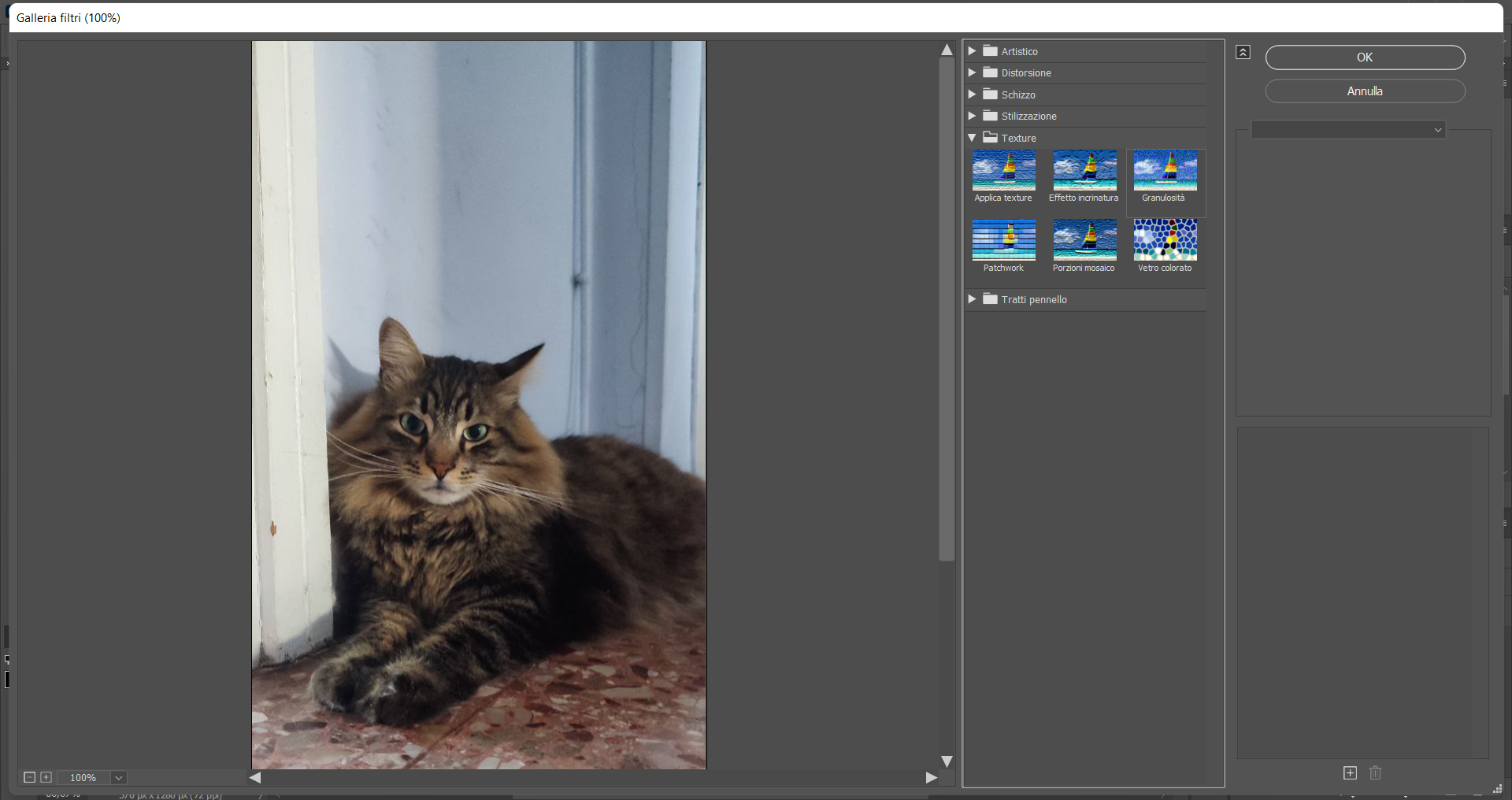1512x800 pixels.
Task: Collapse the filter thumbnails panel
Action: pyautogui.click(x=1243, y=52)
